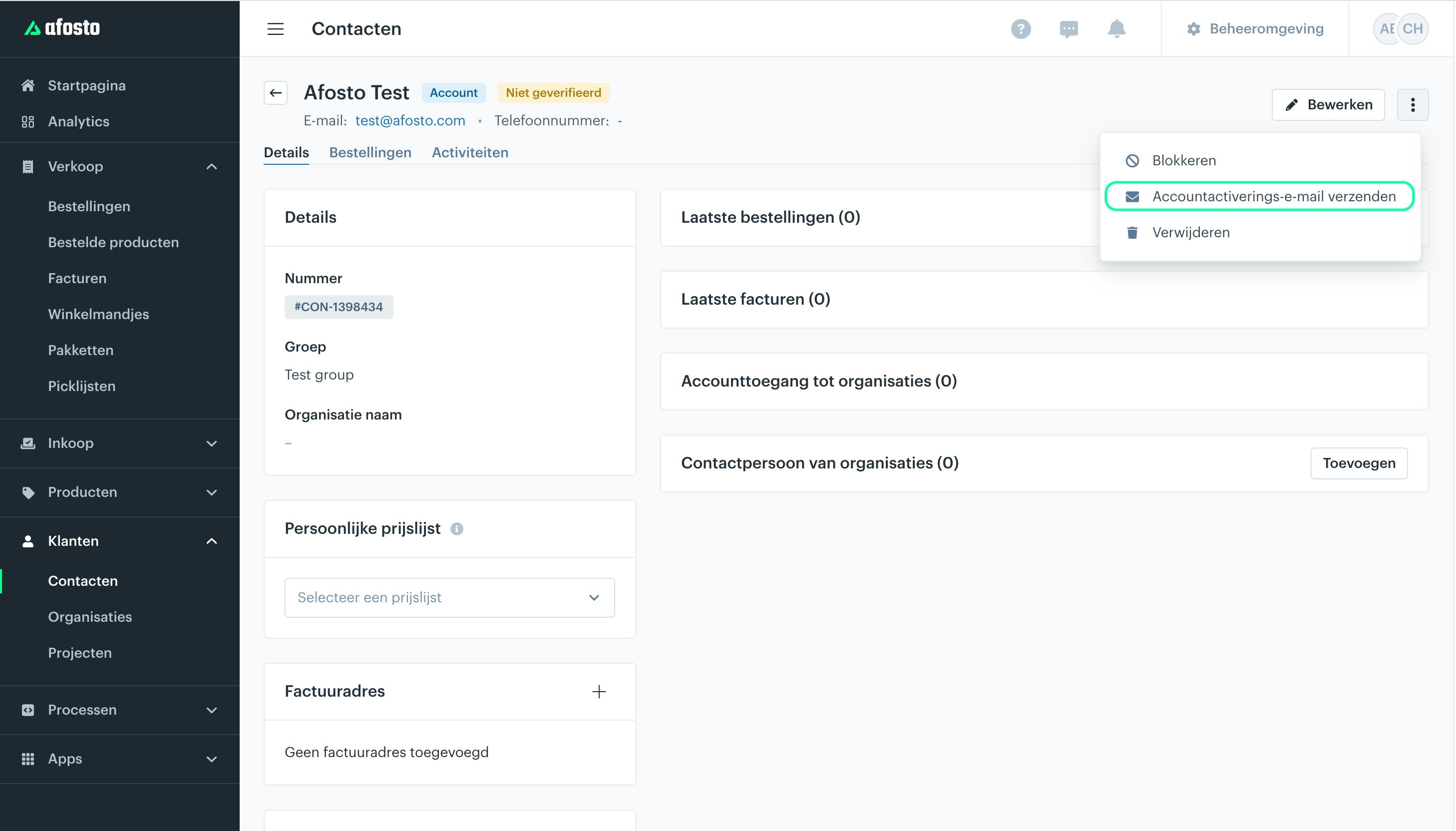
Task: Click Accounttoegang tot organisaties (0) heading
Action: [x=819, y=381]
